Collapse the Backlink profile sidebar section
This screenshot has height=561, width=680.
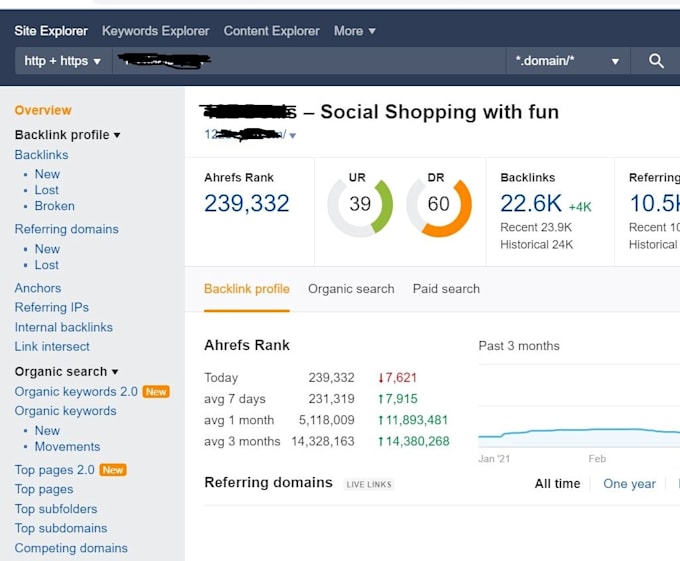[67, 135]
